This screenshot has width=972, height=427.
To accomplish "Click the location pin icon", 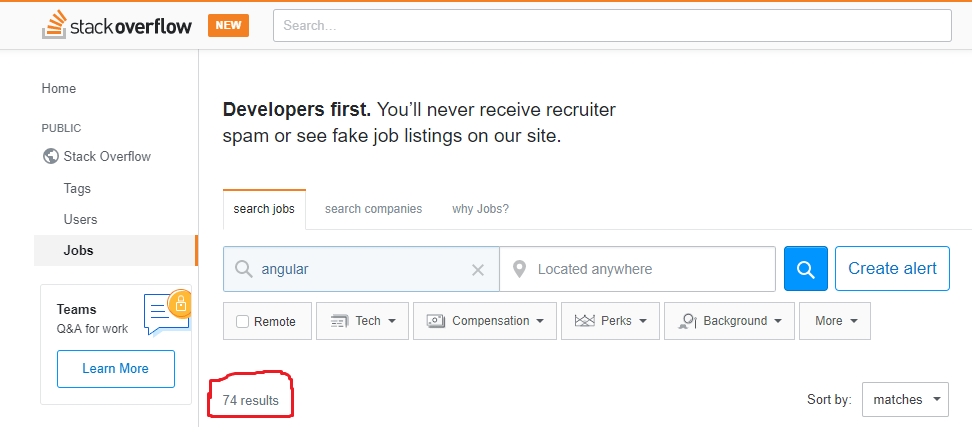I will pyautogui.click(x=519, y=269).
